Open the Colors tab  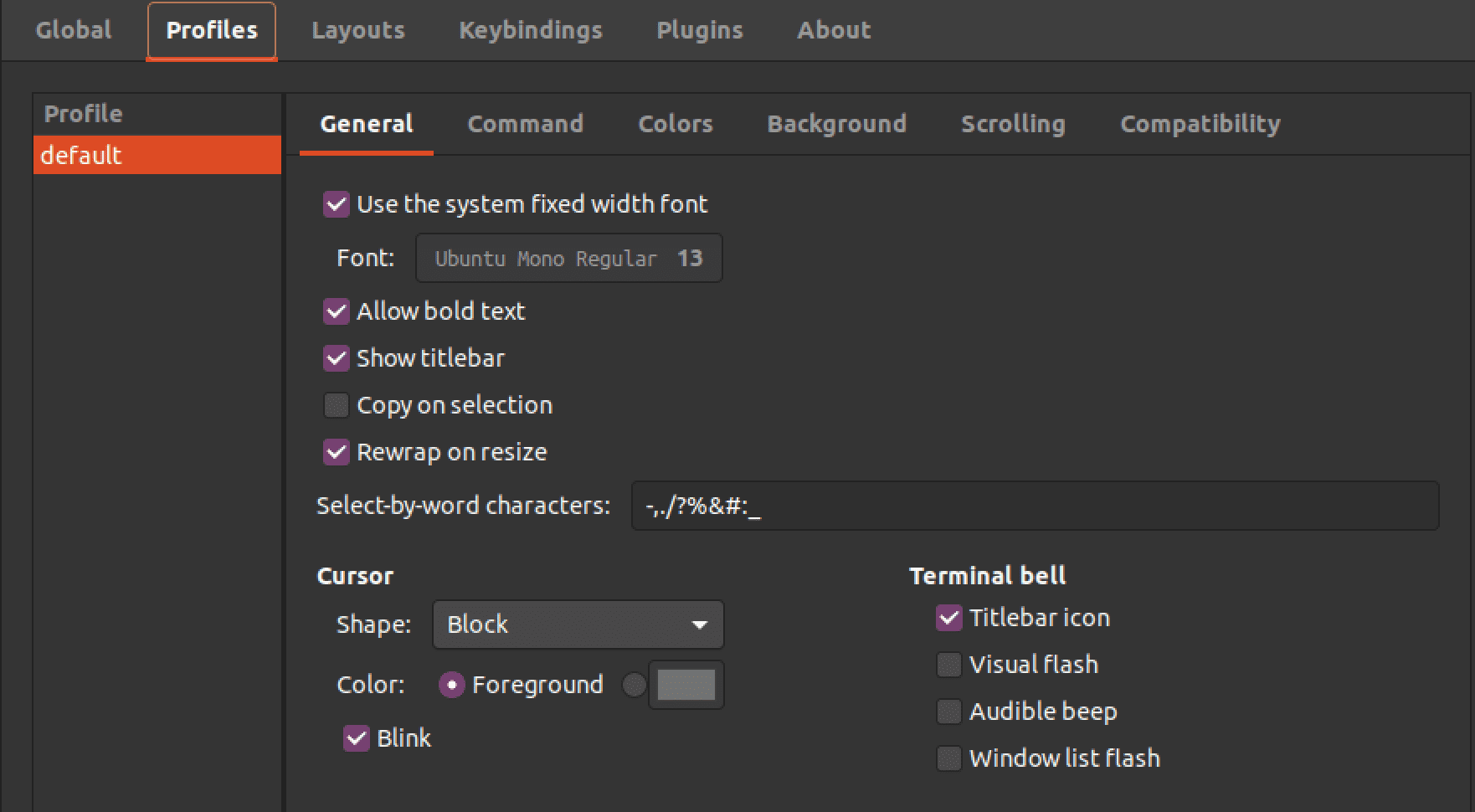(675, 124)
